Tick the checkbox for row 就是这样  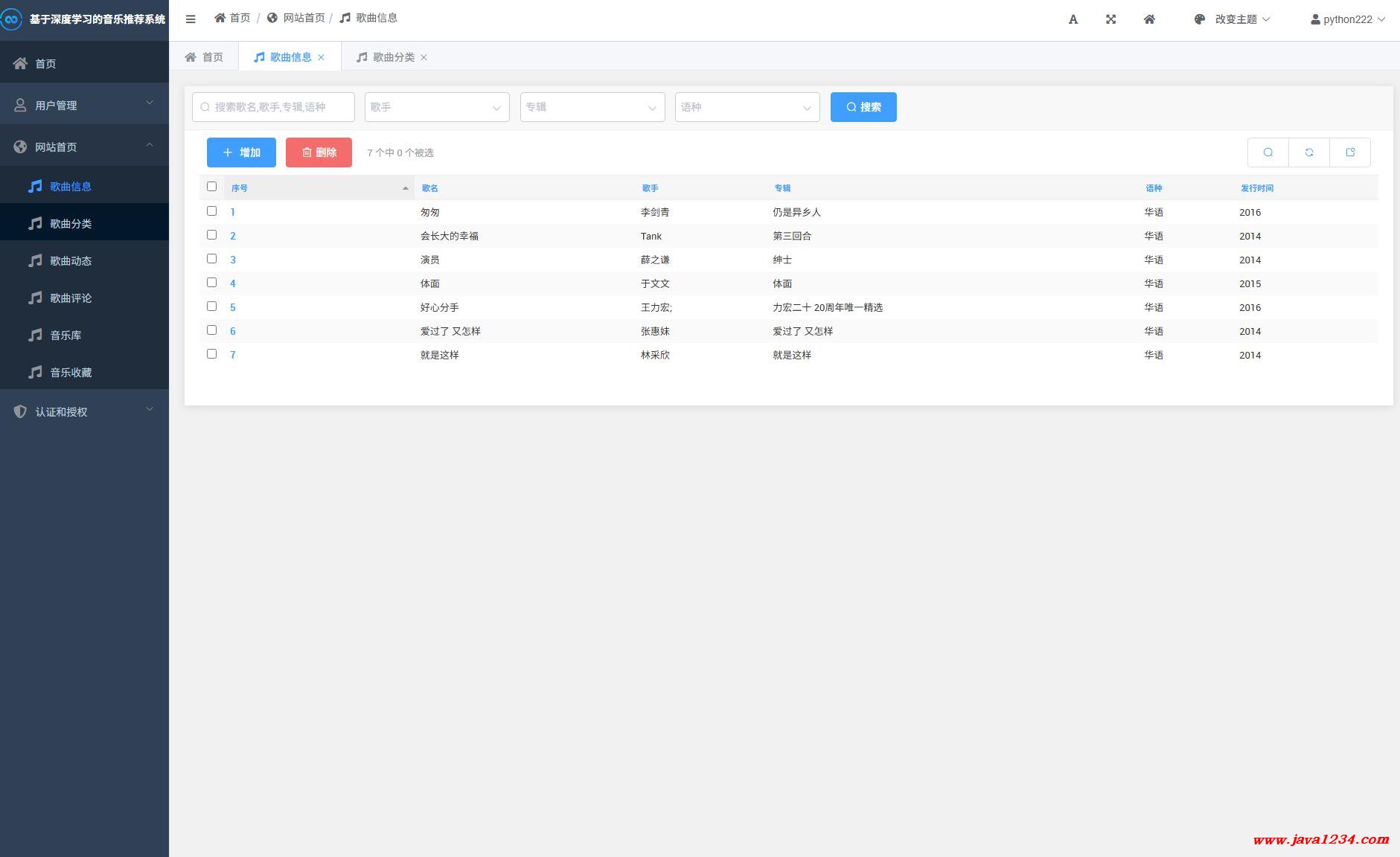click(211, 354)
